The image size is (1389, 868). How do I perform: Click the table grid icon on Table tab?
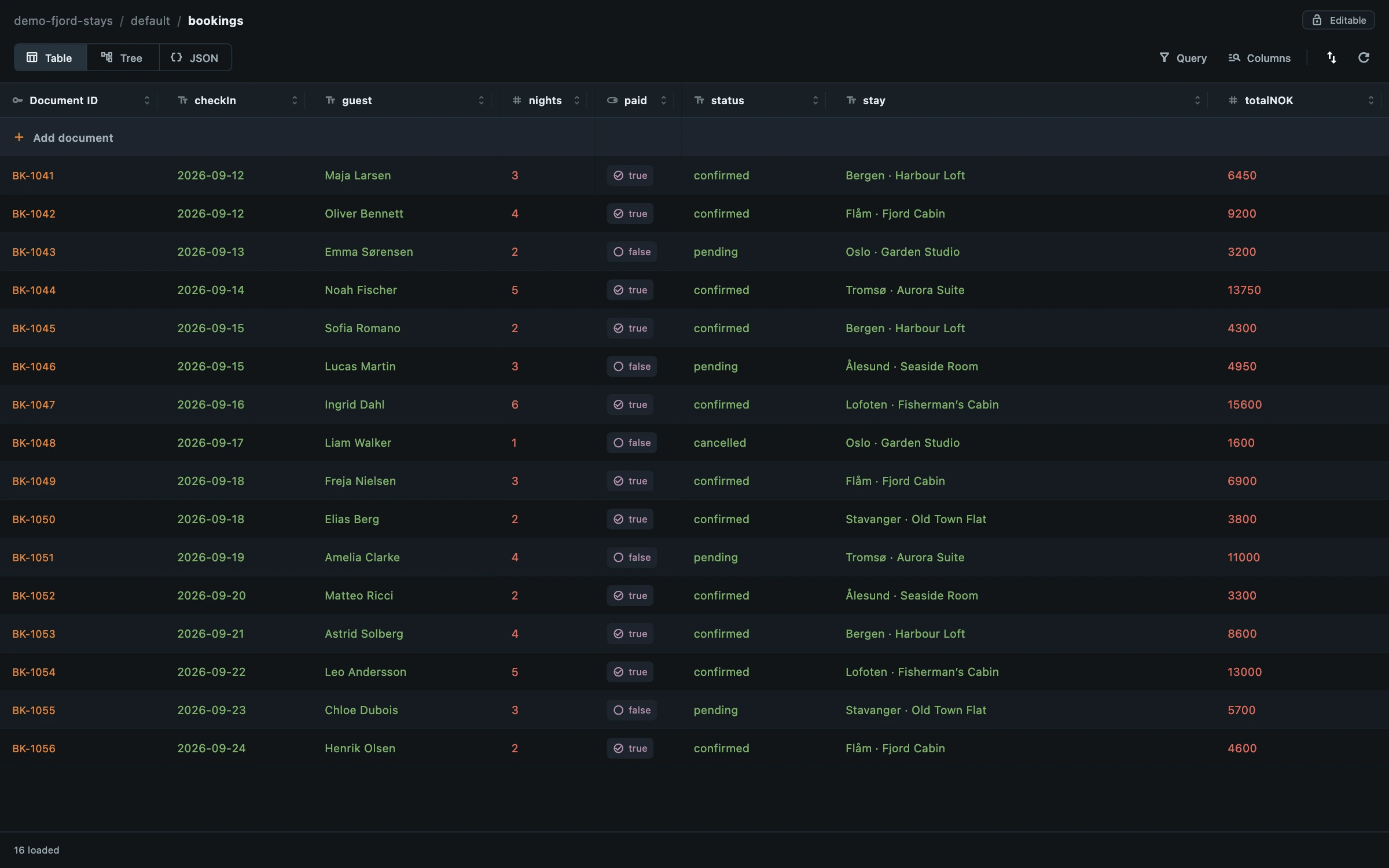click(32, 57)
